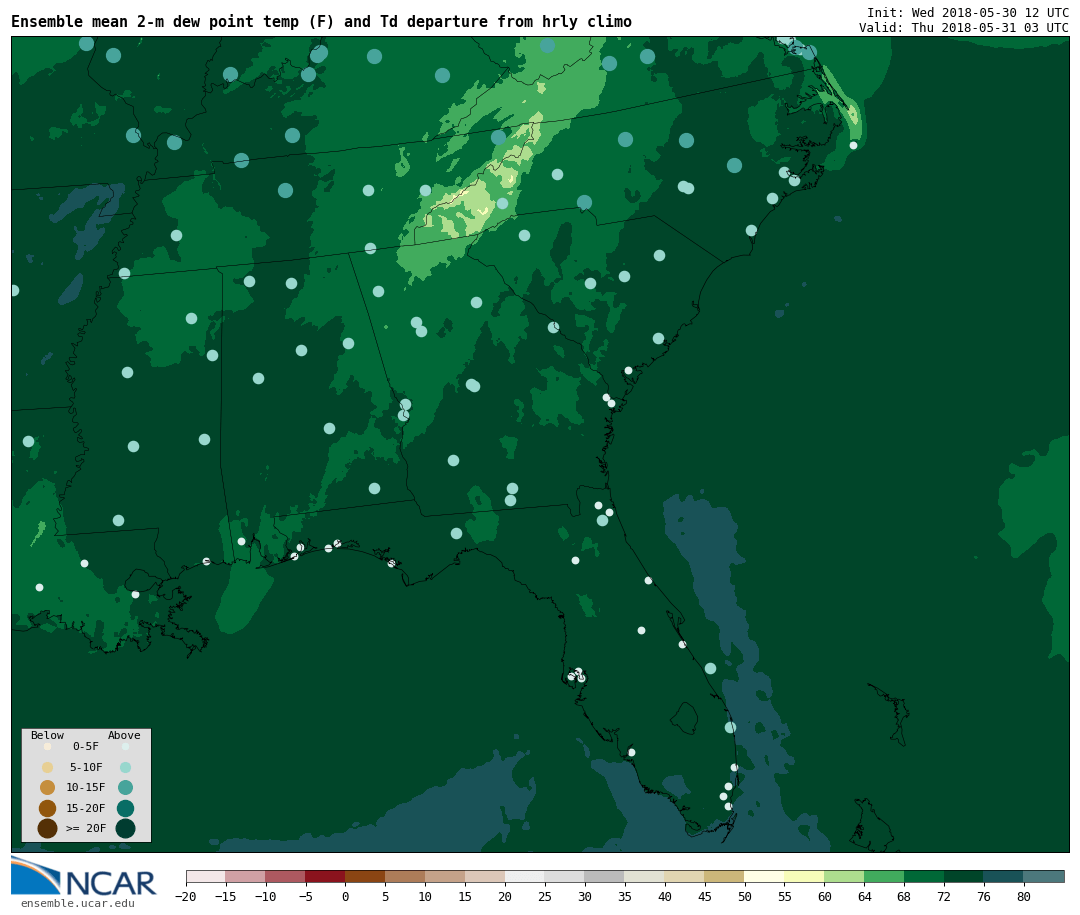Pick the colorbar swatch between -15 and -10

pos(245,876)
